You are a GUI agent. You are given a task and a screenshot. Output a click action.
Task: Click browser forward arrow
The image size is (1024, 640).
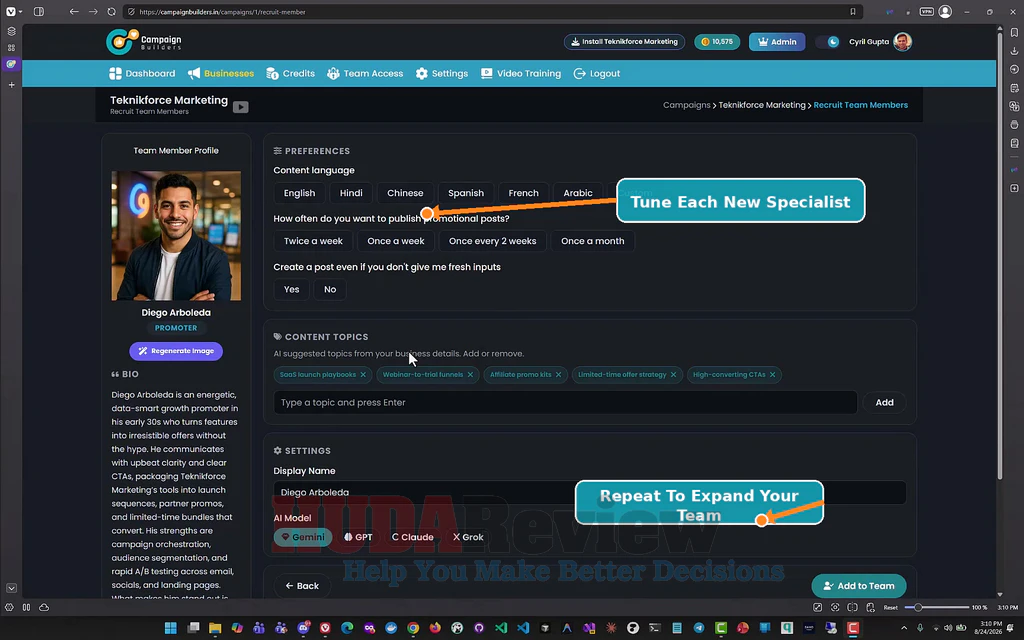pyautogui.click(x=93, y=12)
